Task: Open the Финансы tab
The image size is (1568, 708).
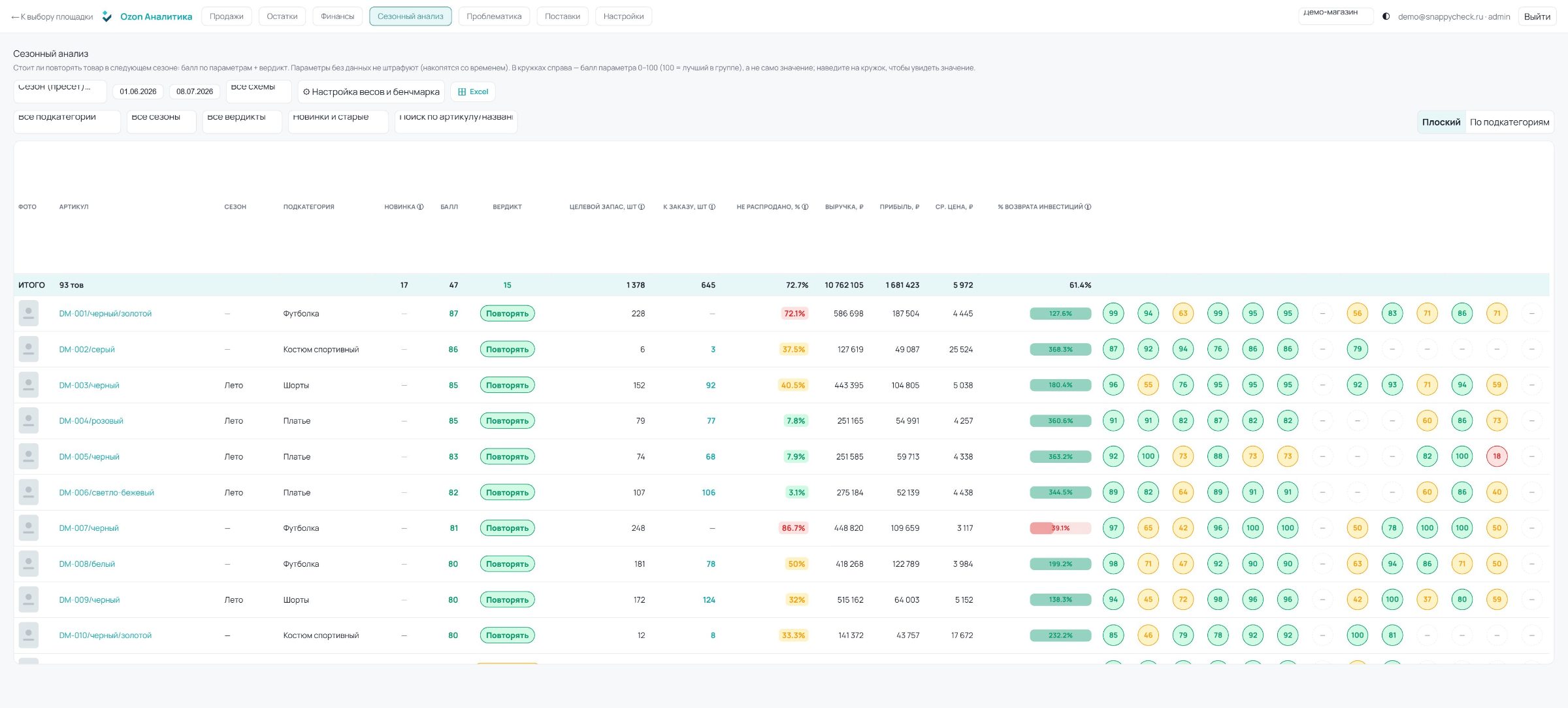Action: pos(337,16)
